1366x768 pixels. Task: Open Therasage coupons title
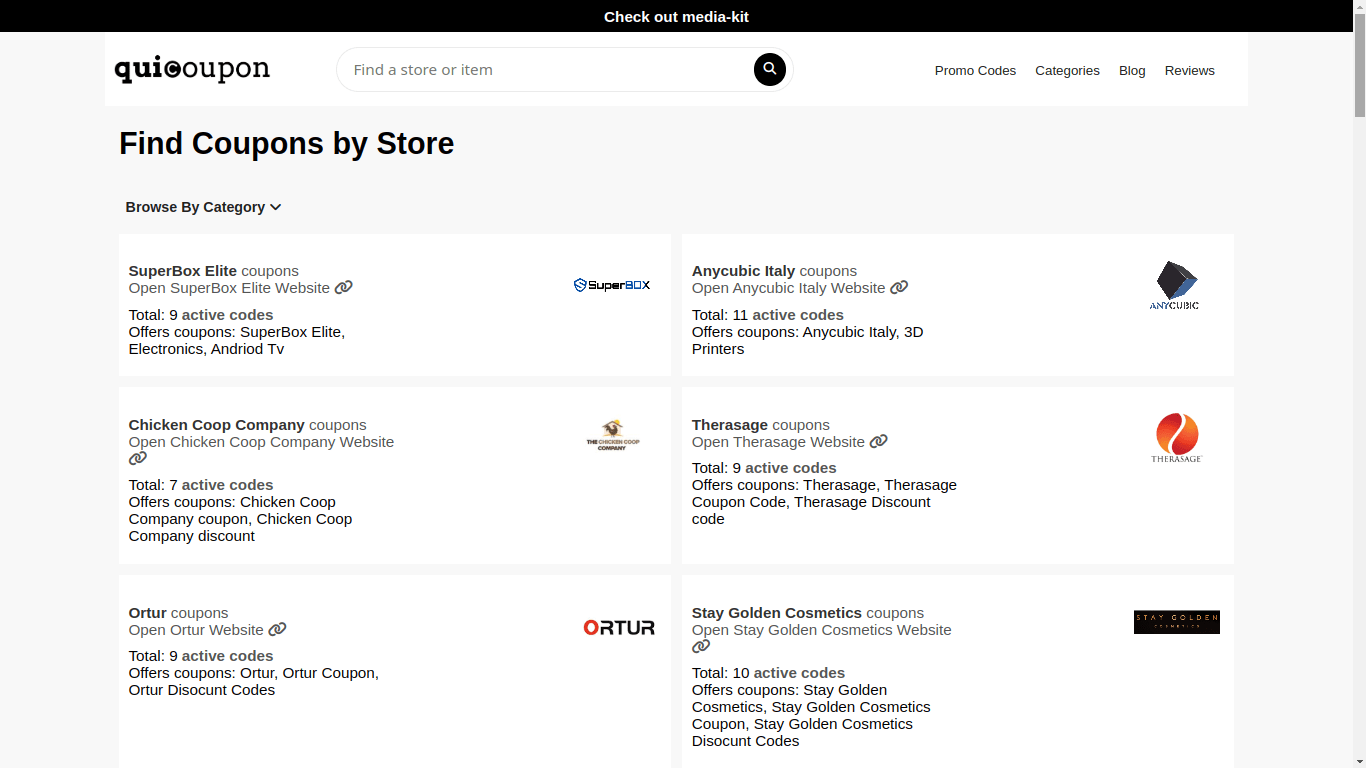[x=761, y=425]
